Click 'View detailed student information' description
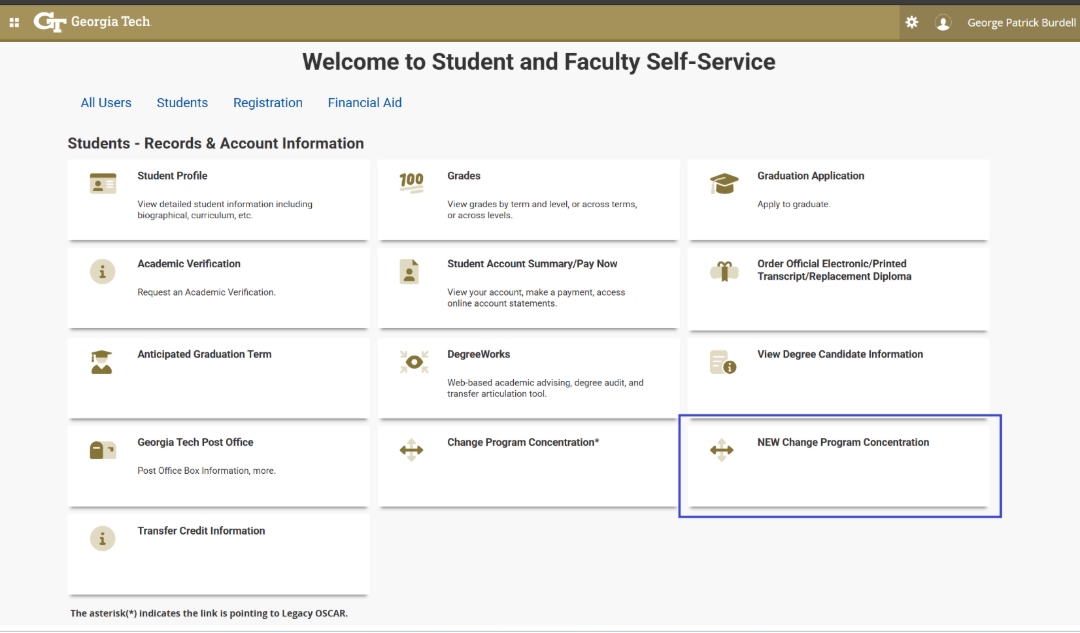Screen dimensions: 1080x633 [x=225, y=209]
